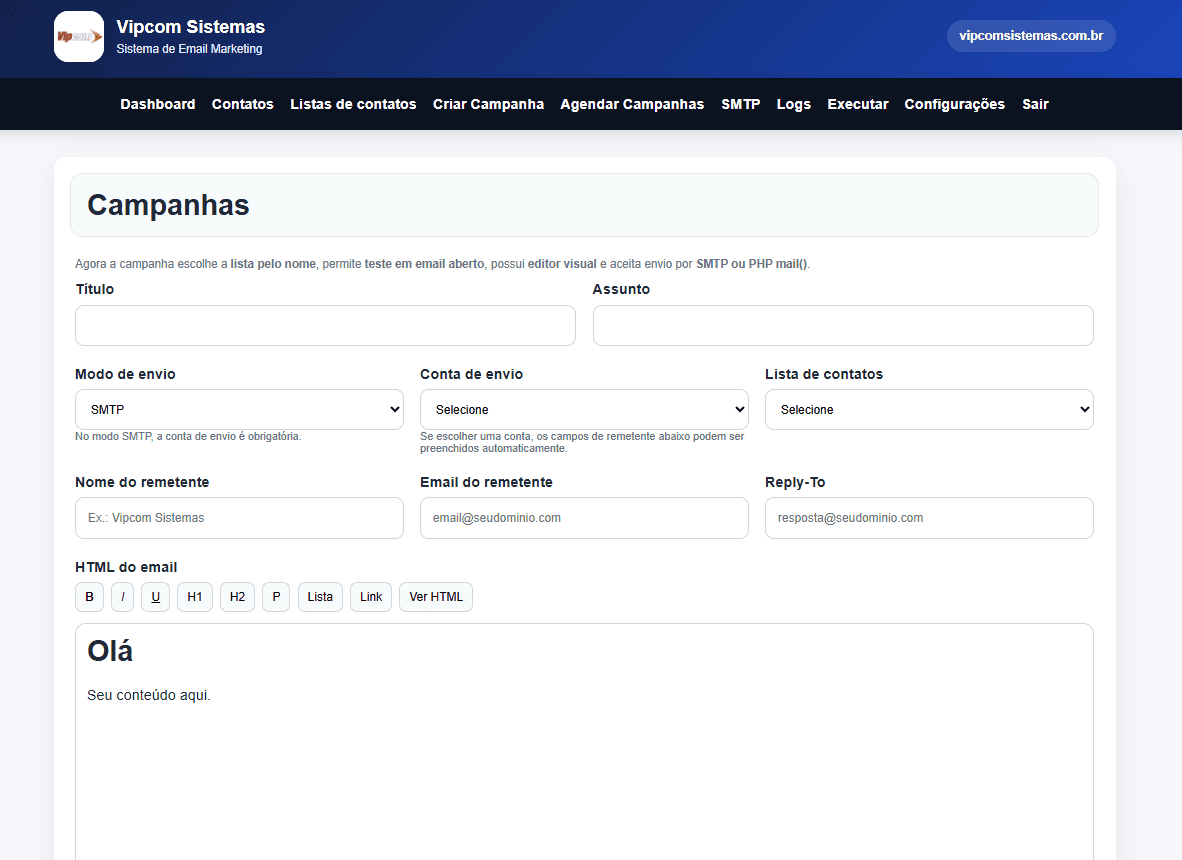
Task: Click into the Email do remetente field
Action: (584, 518)
